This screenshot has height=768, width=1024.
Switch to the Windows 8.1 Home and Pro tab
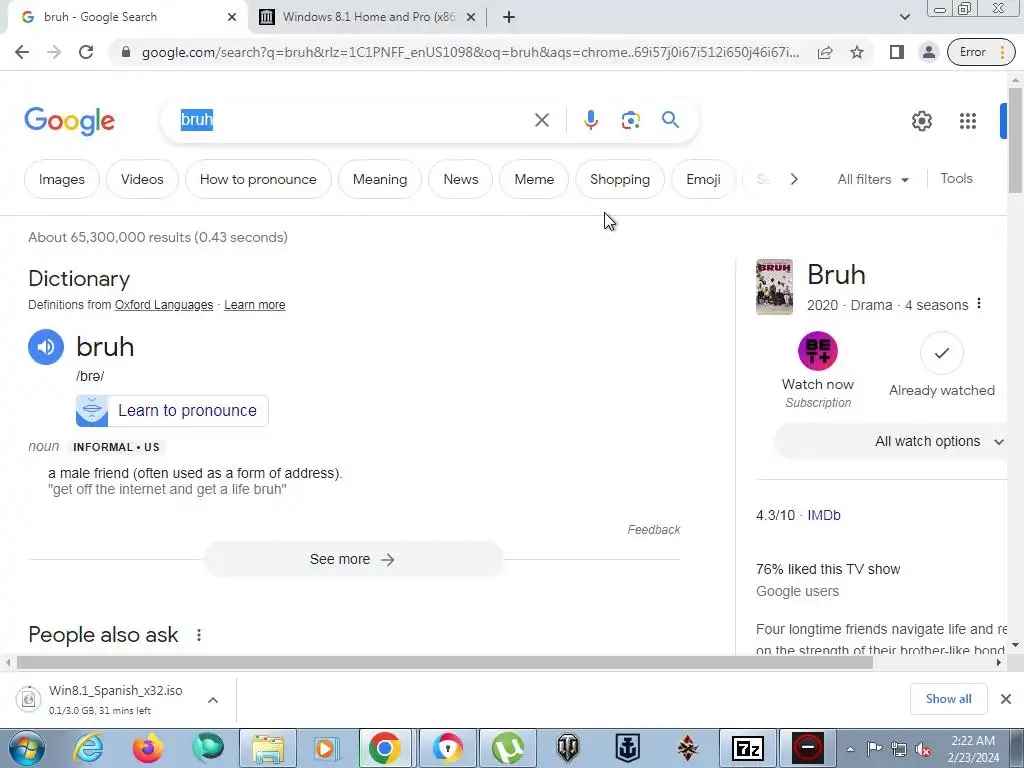368,17
